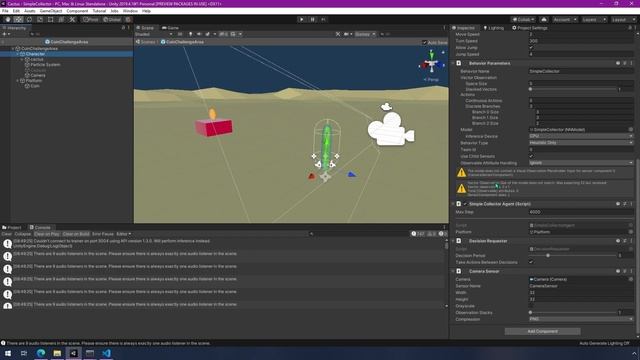Open the Layout dropdown in the toolbar

624,19
